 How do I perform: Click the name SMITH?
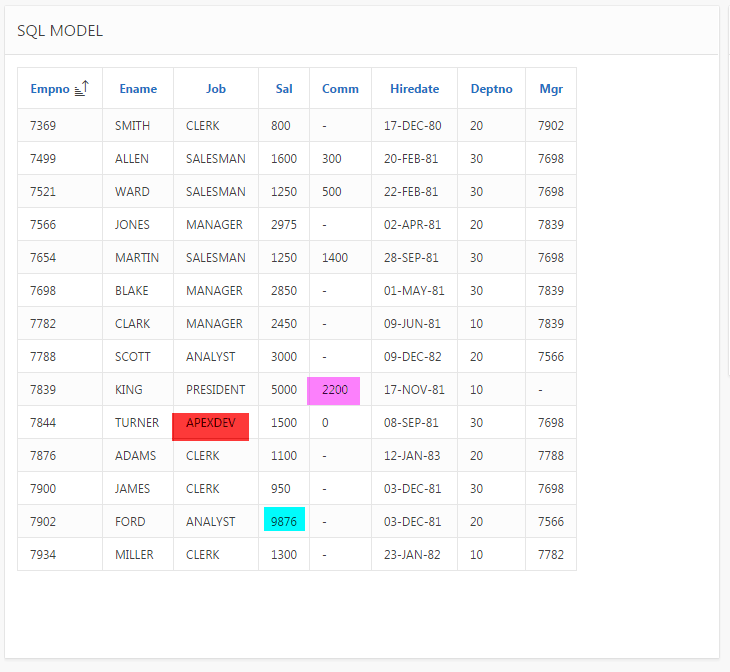tap(132, 126)
